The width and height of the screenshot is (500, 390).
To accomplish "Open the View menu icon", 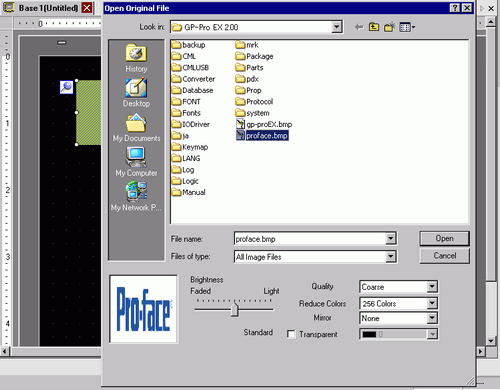I will [407, 27].
